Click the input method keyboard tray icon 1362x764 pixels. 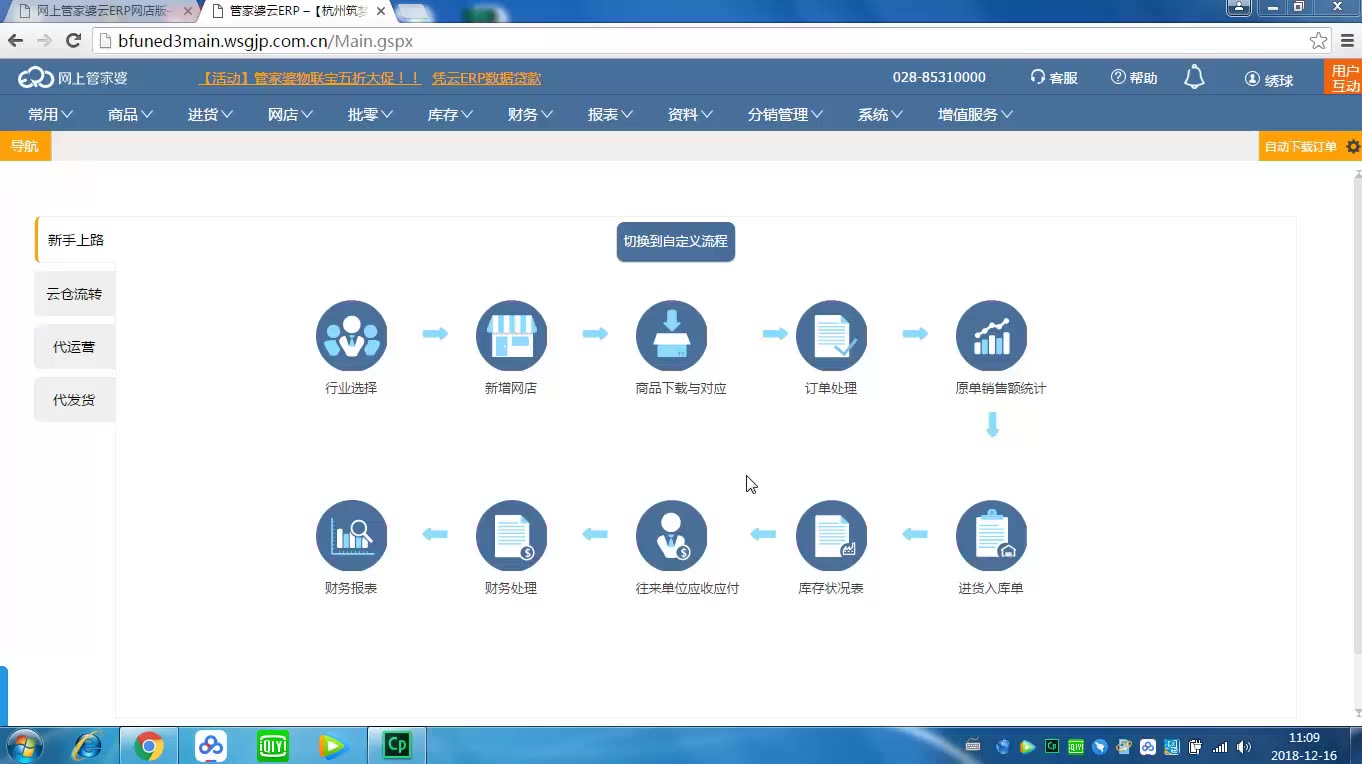click(x=972, y=747)
